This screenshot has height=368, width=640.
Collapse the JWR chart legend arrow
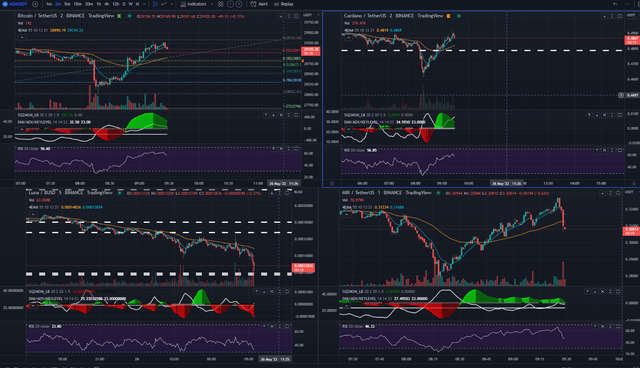pos(346,214)
